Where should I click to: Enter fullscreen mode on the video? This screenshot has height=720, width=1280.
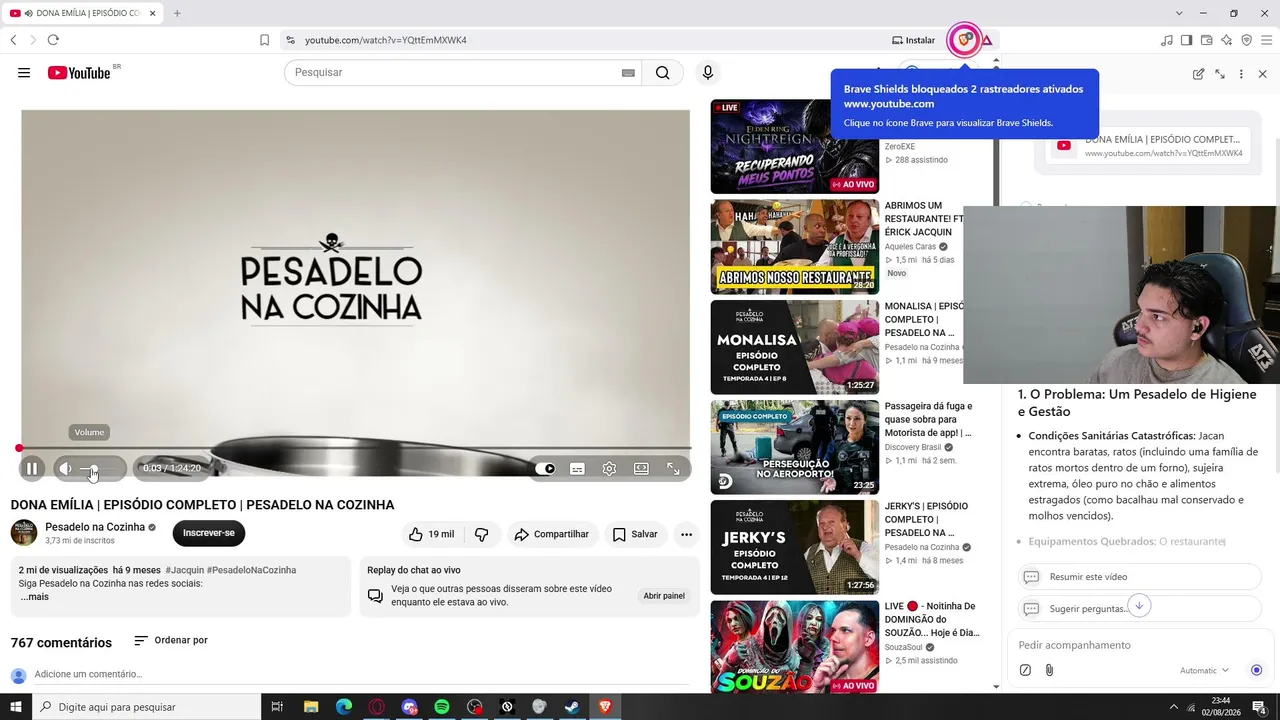673,468
